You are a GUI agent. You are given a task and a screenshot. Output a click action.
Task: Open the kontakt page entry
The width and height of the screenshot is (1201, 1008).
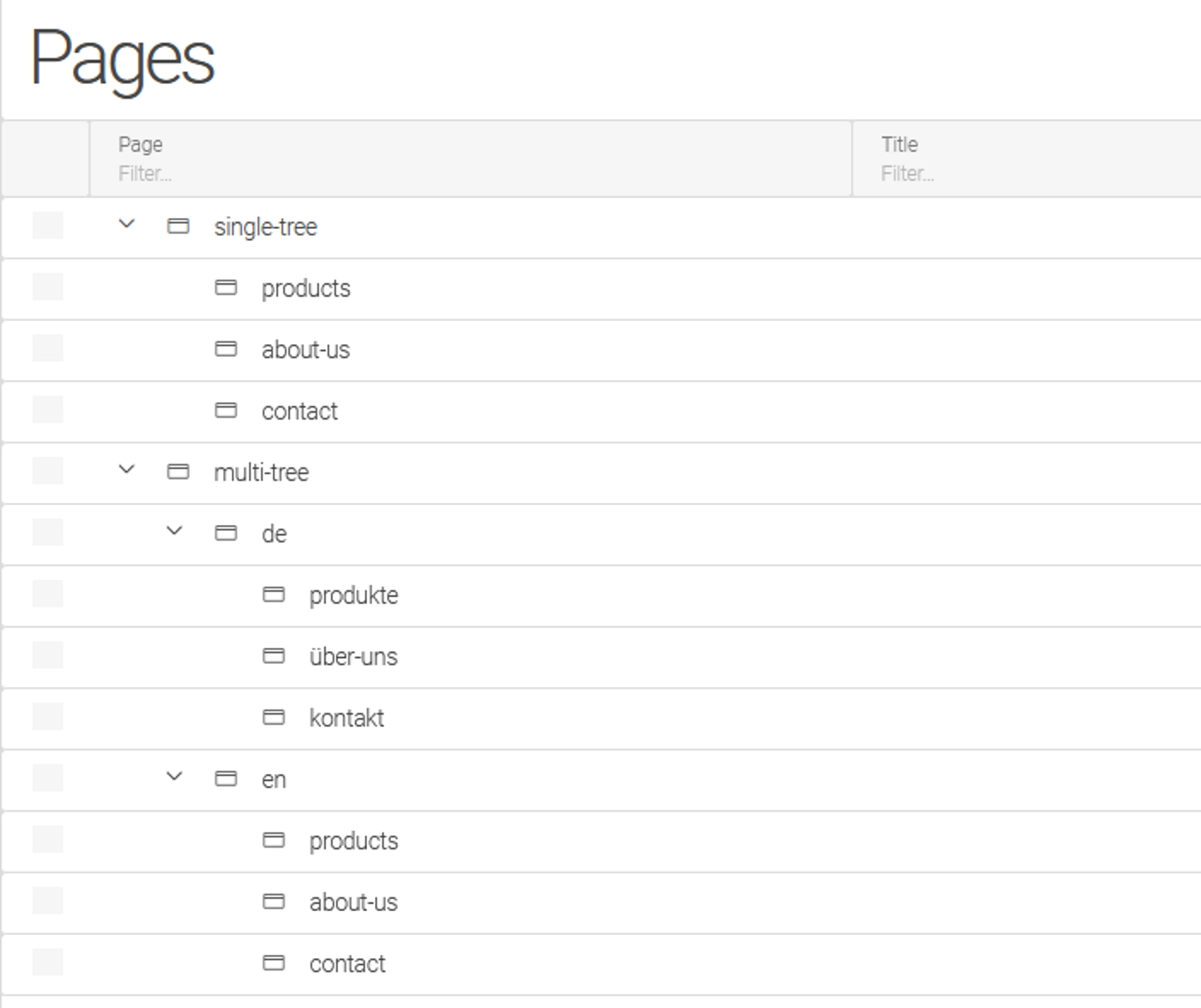tap(347, 717)
